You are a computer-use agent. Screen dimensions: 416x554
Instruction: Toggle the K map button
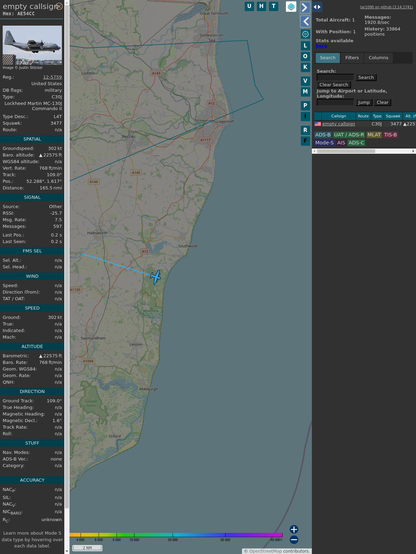(305, 67)
